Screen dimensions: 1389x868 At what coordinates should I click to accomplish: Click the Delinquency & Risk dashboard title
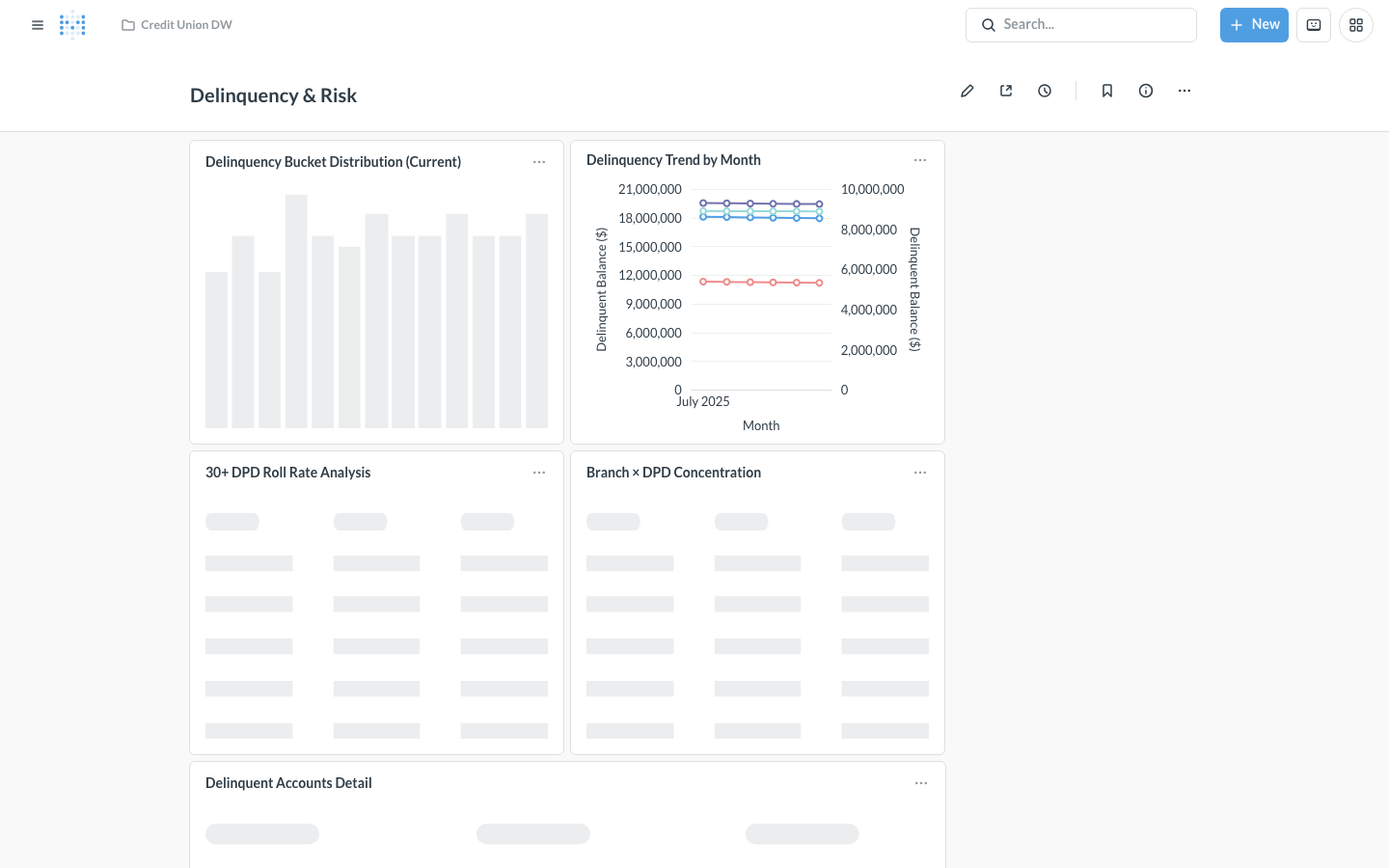point(273,95)
